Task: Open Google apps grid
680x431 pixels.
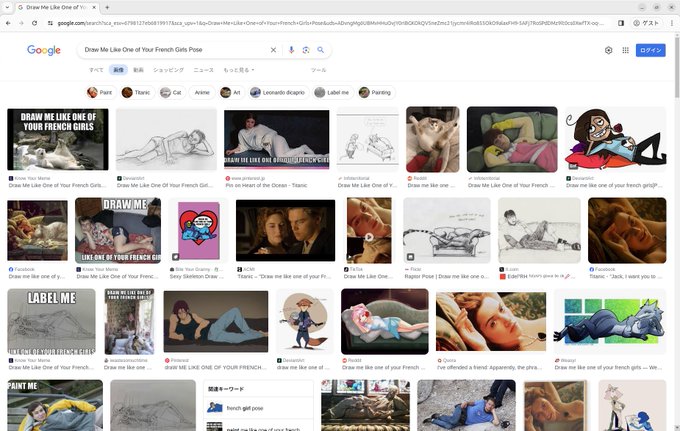Action: coord(625,50)
